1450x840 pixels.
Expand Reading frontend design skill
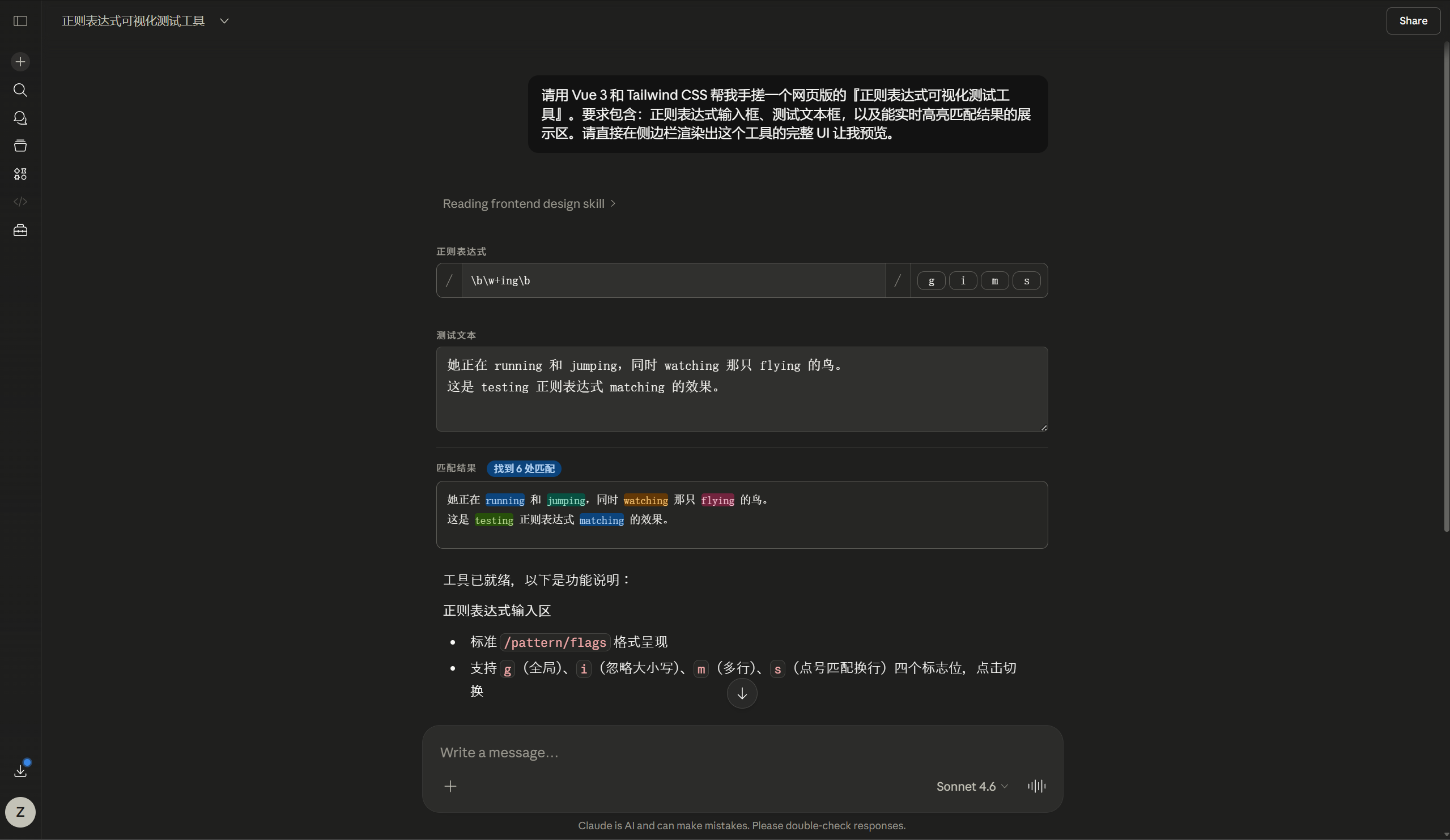(529, 204)
